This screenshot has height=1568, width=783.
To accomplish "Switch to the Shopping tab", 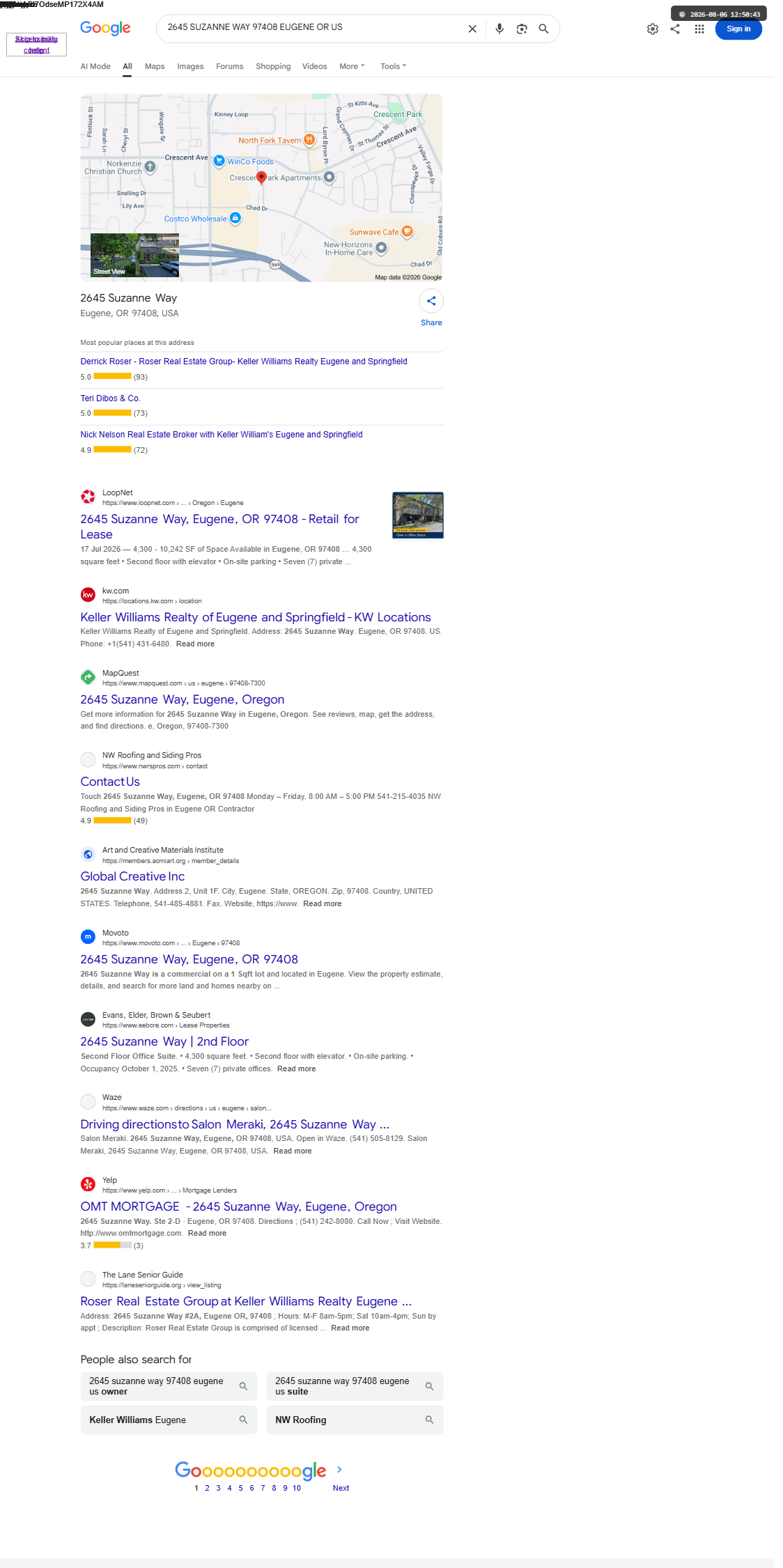I will [x=273, y=66].
